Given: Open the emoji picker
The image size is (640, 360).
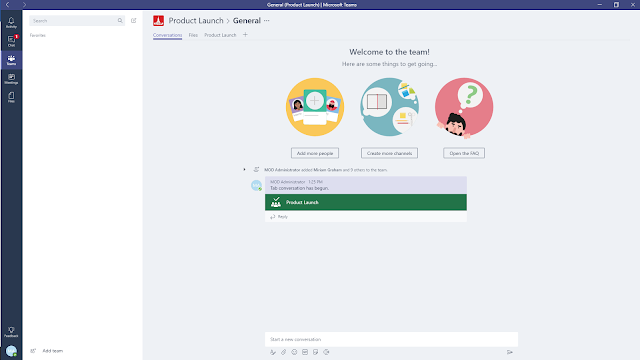Looking at the screenshot, I should point(294,352).
